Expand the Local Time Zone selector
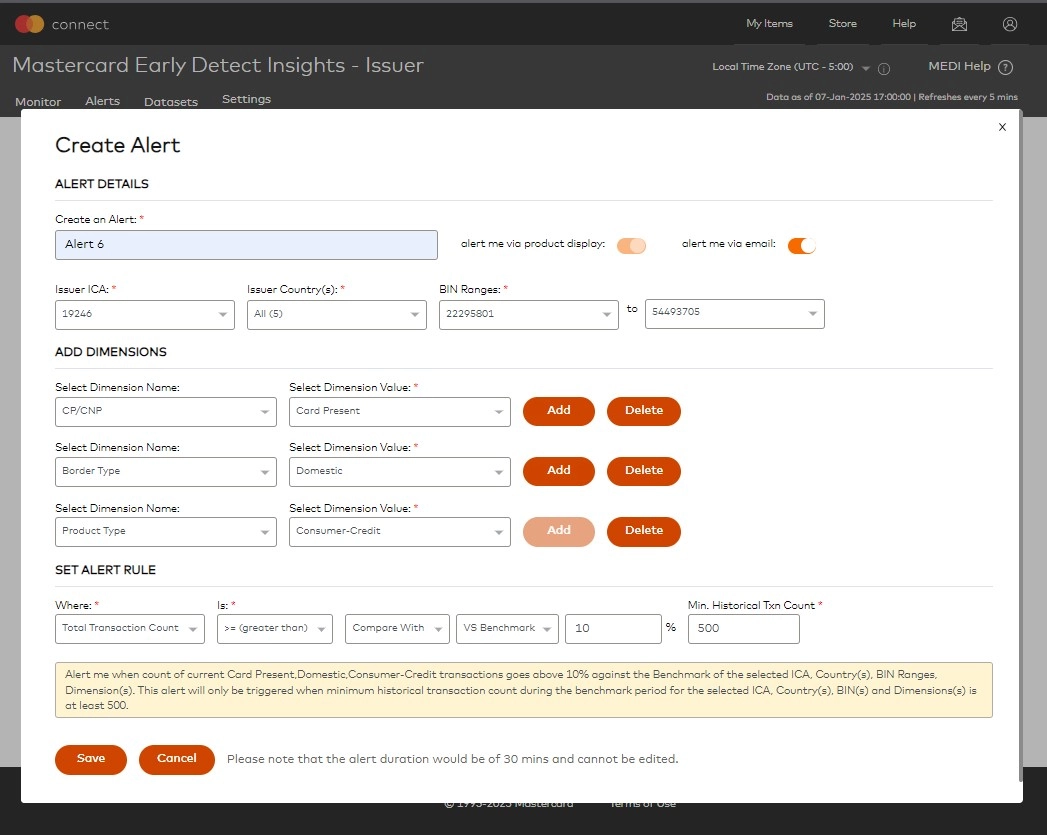 click(866, 66)
